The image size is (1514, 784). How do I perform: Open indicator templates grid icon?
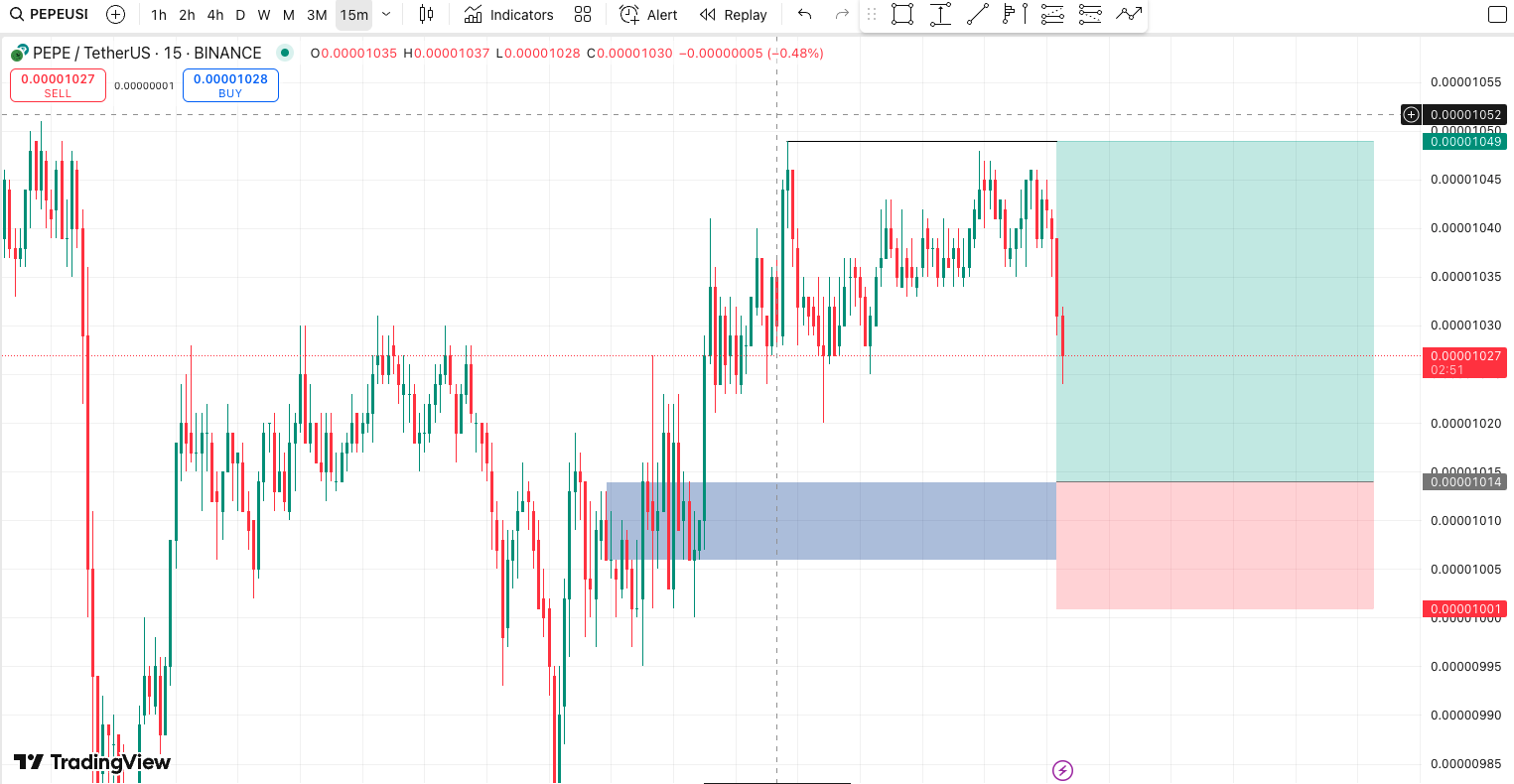click(x=583, y=15)
